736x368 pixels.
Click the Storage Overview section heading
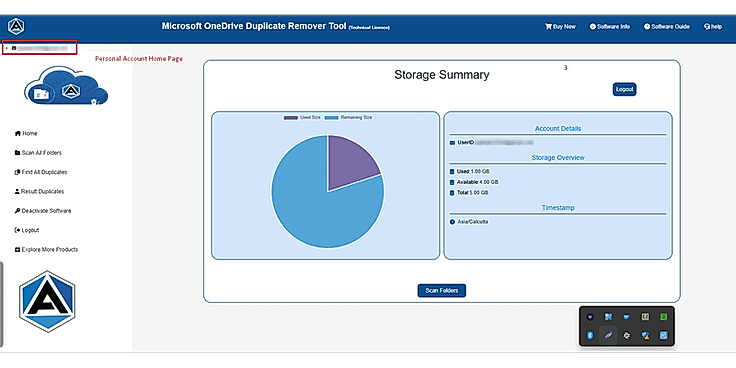pyautogui.click(x=558, y=158)
